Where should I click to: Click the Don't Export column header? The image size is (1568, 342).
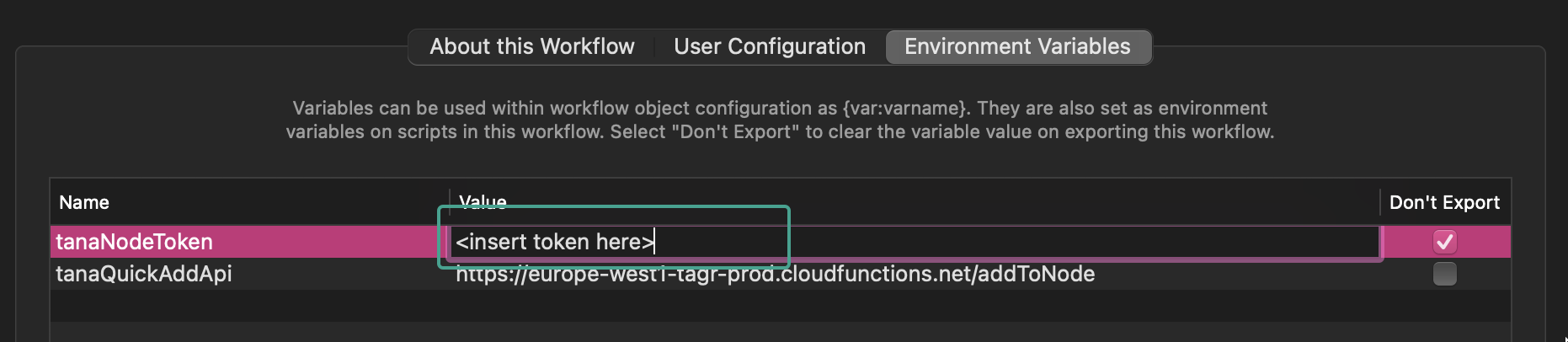pos(1444,202)
